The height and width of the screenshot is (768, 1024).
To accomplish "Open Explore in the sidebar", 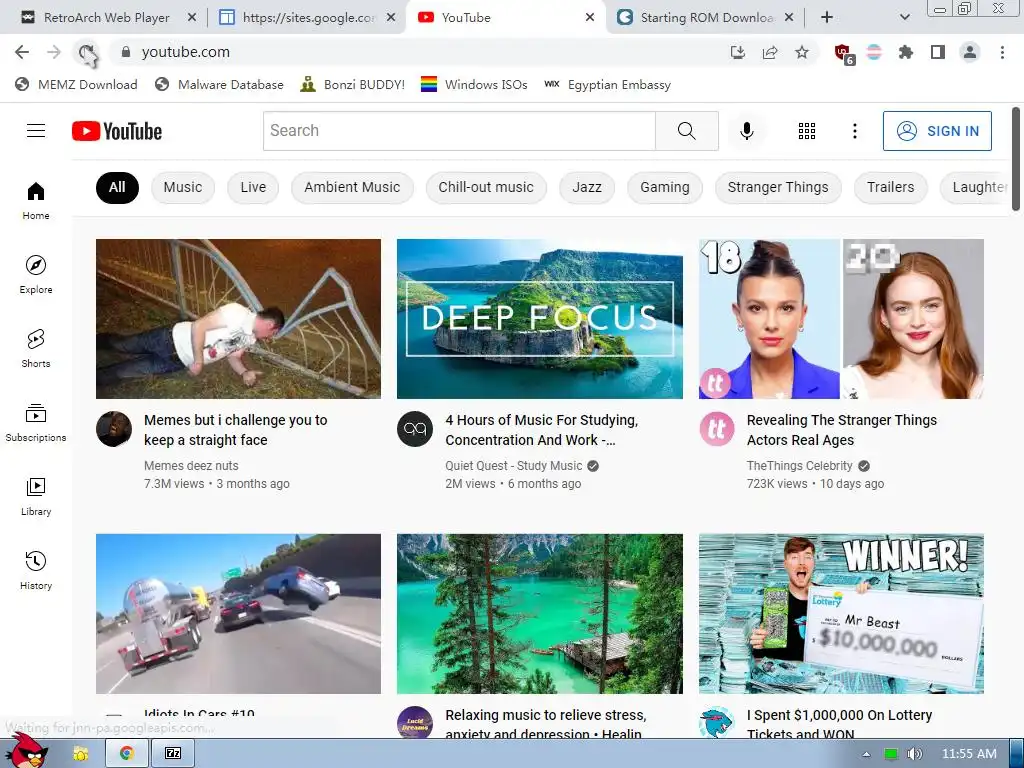I will coord(36,274).
